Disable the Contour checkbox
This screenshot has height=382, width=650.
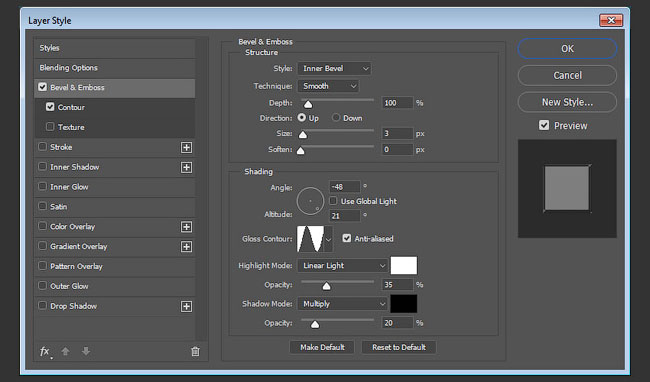point(50,107)
